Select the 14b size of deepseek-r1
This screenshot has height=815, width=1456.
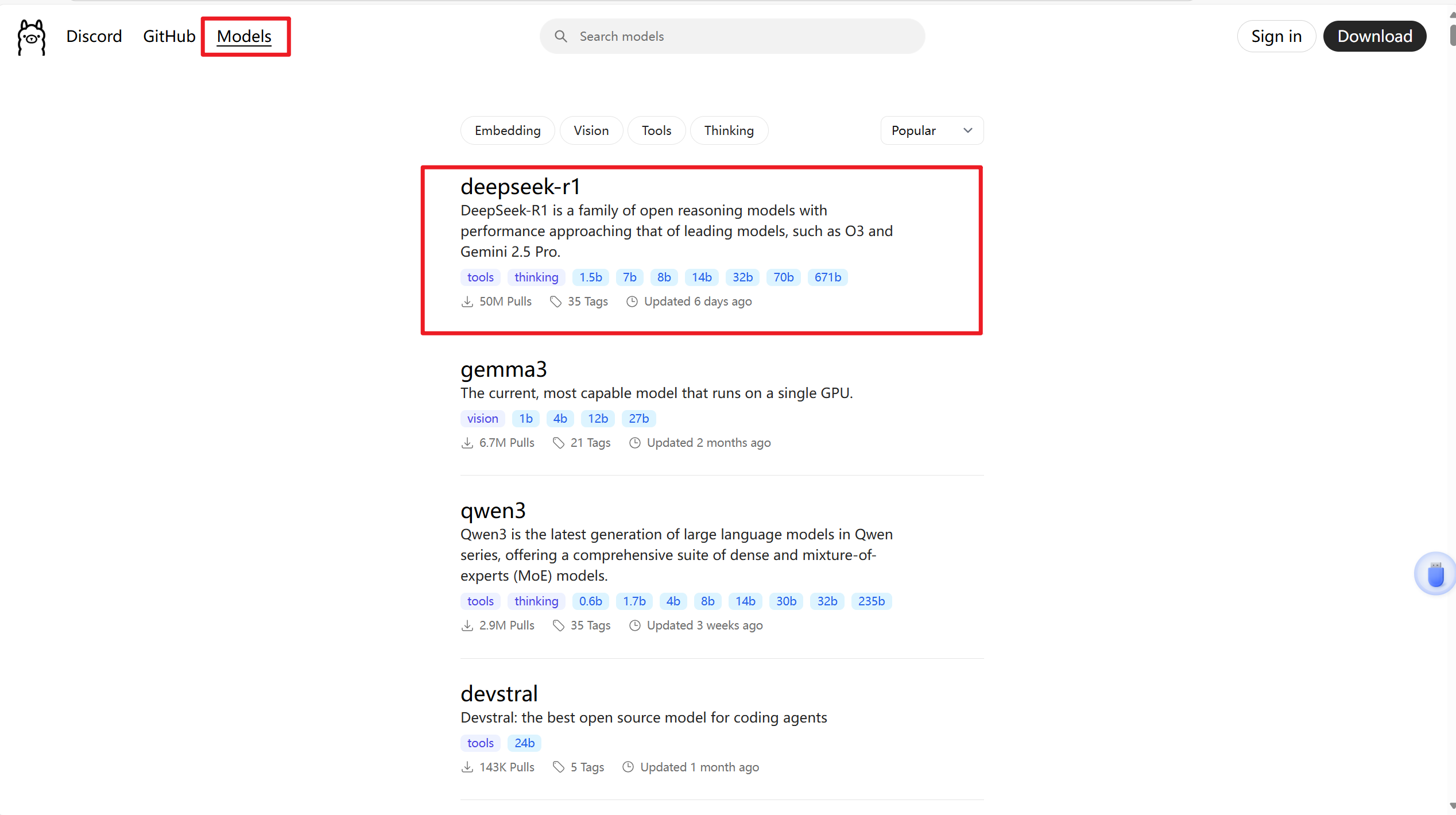tap(702, 277)
